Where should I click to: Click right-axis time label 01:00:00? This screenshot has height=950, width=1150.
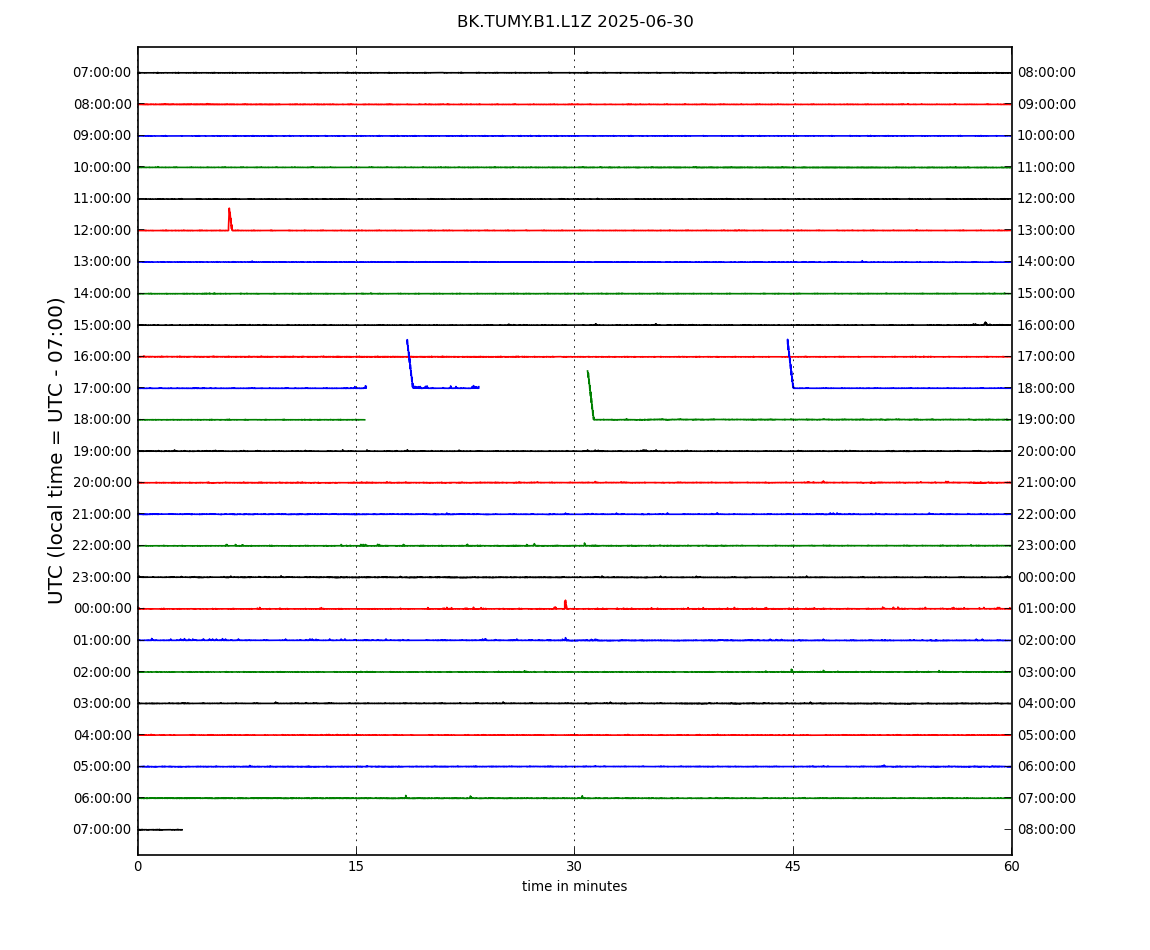pos(1047,609)
